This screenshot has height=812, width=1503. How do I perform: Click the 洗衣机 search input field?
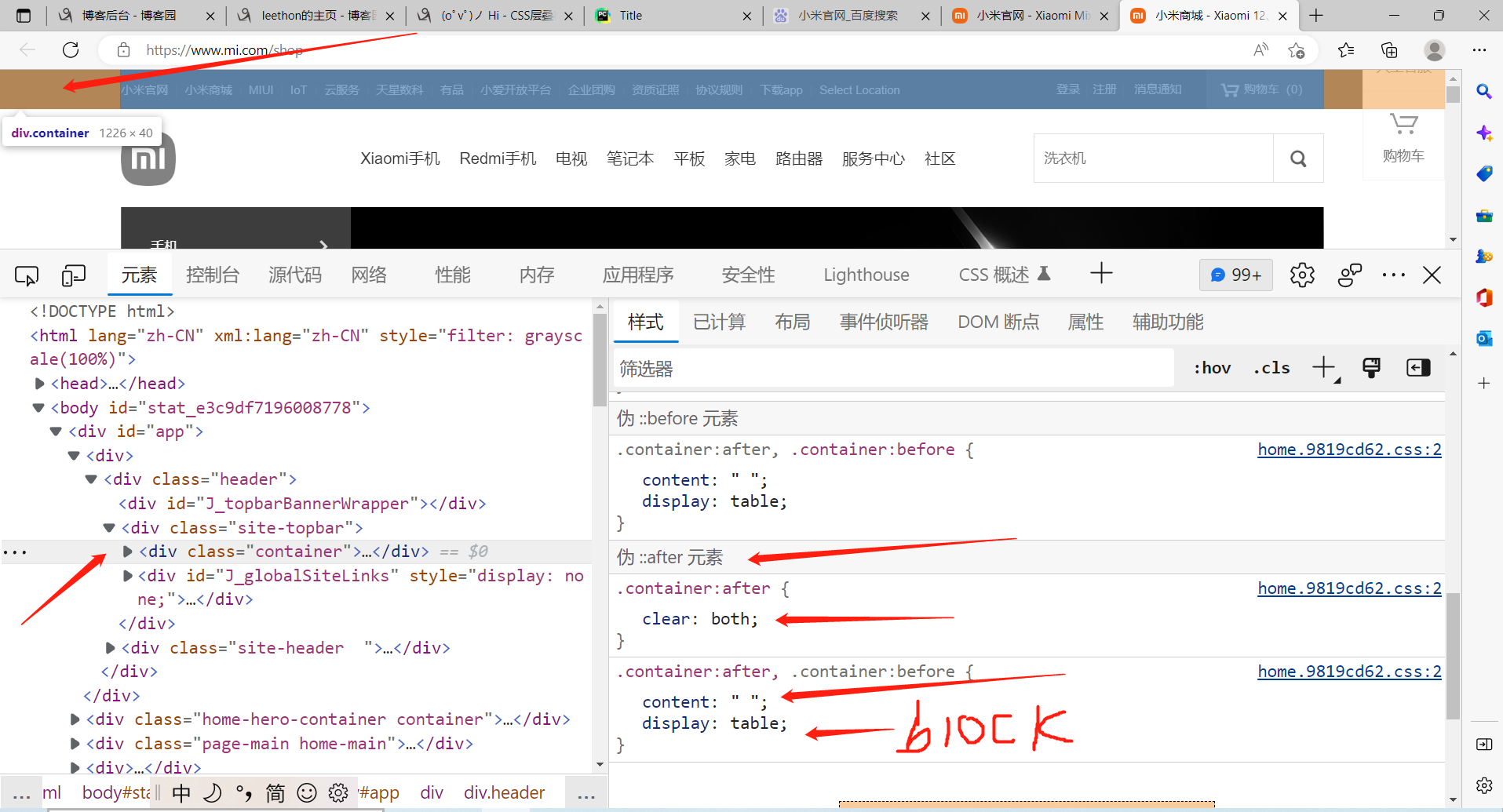[x=1154, y=158]
